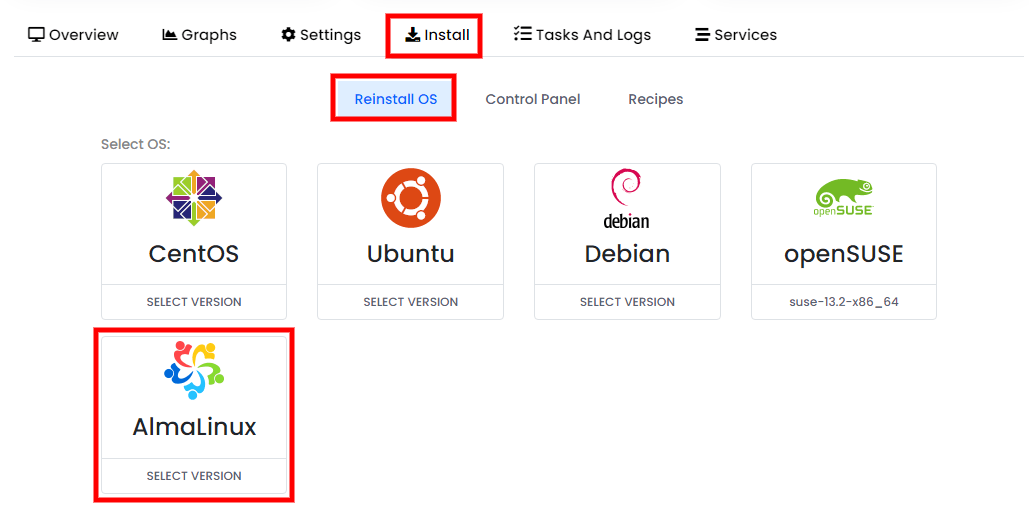Switch to the Recipes tab
This screenshot has width=1029, height=515.
click(656, 99)
